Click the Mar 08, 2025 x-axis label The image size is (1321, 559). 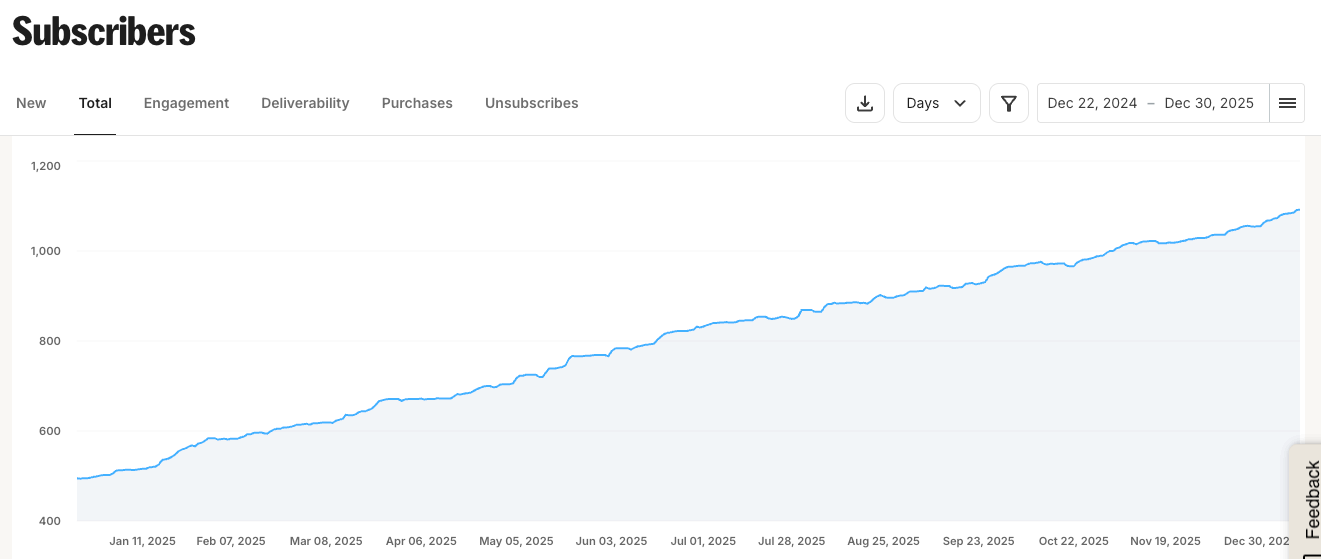click(x=326, y=541)
